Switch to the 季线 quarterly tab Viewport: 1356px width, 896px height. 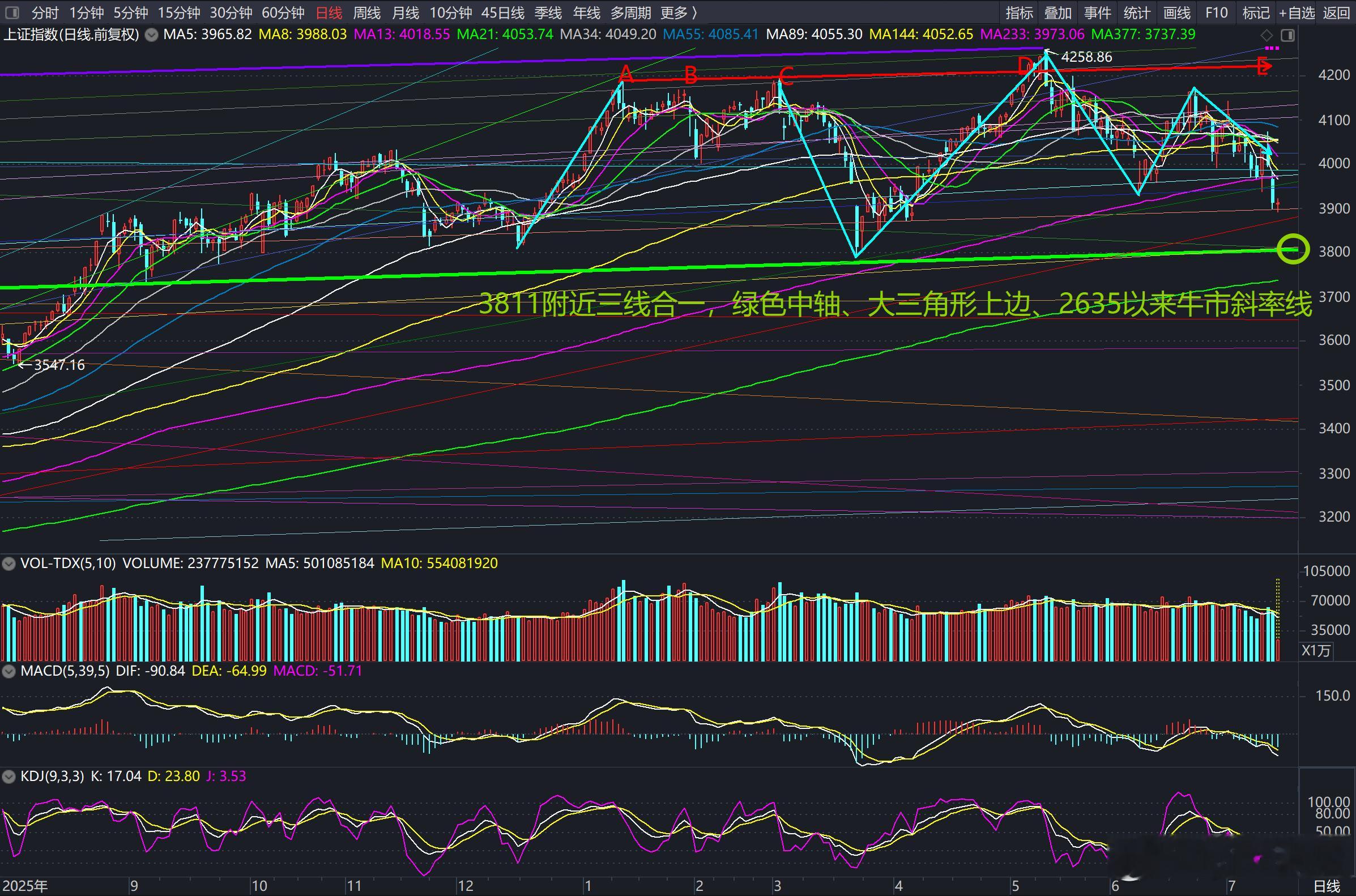pyautogui.click(x=548, y=12)
